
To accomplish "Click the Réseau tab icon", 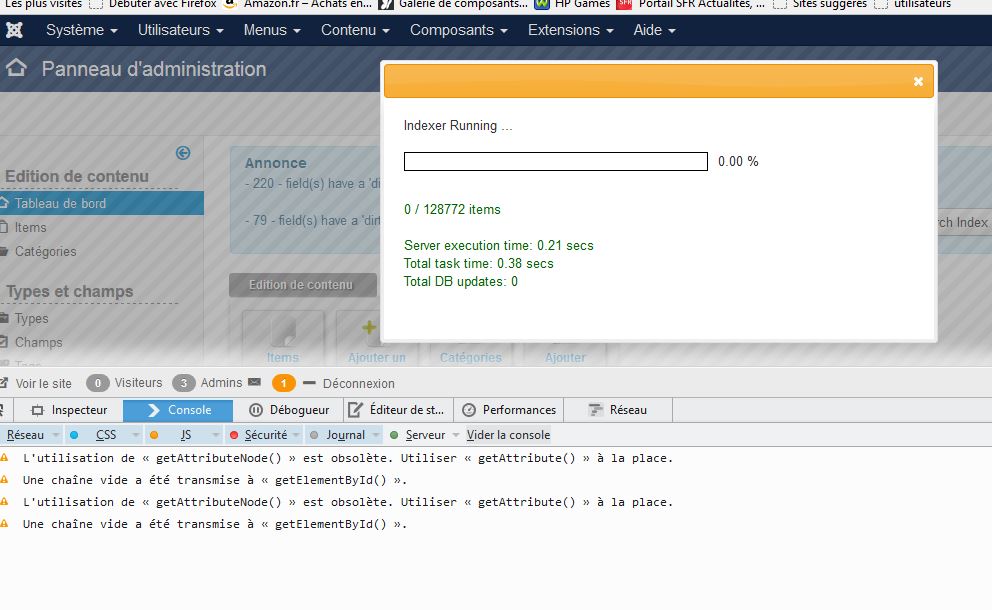I will (x=595, y=410).
